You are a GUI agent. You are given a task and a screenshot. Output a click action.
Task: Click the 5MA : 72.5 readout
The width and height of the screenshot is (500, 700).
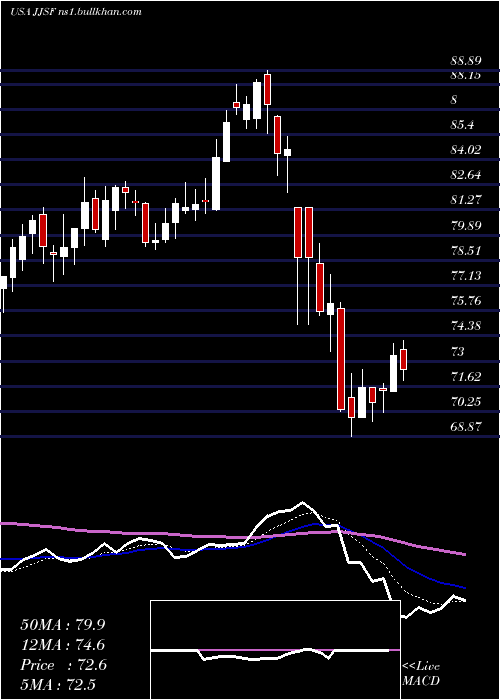click(x=58, y=684)
